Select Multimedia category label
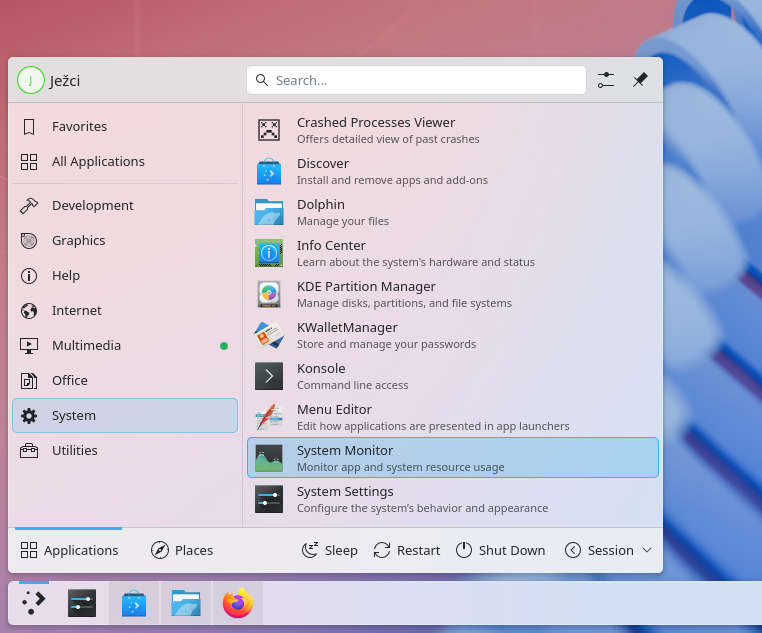This screenshot has width=762, height=633. pos(87,345)
